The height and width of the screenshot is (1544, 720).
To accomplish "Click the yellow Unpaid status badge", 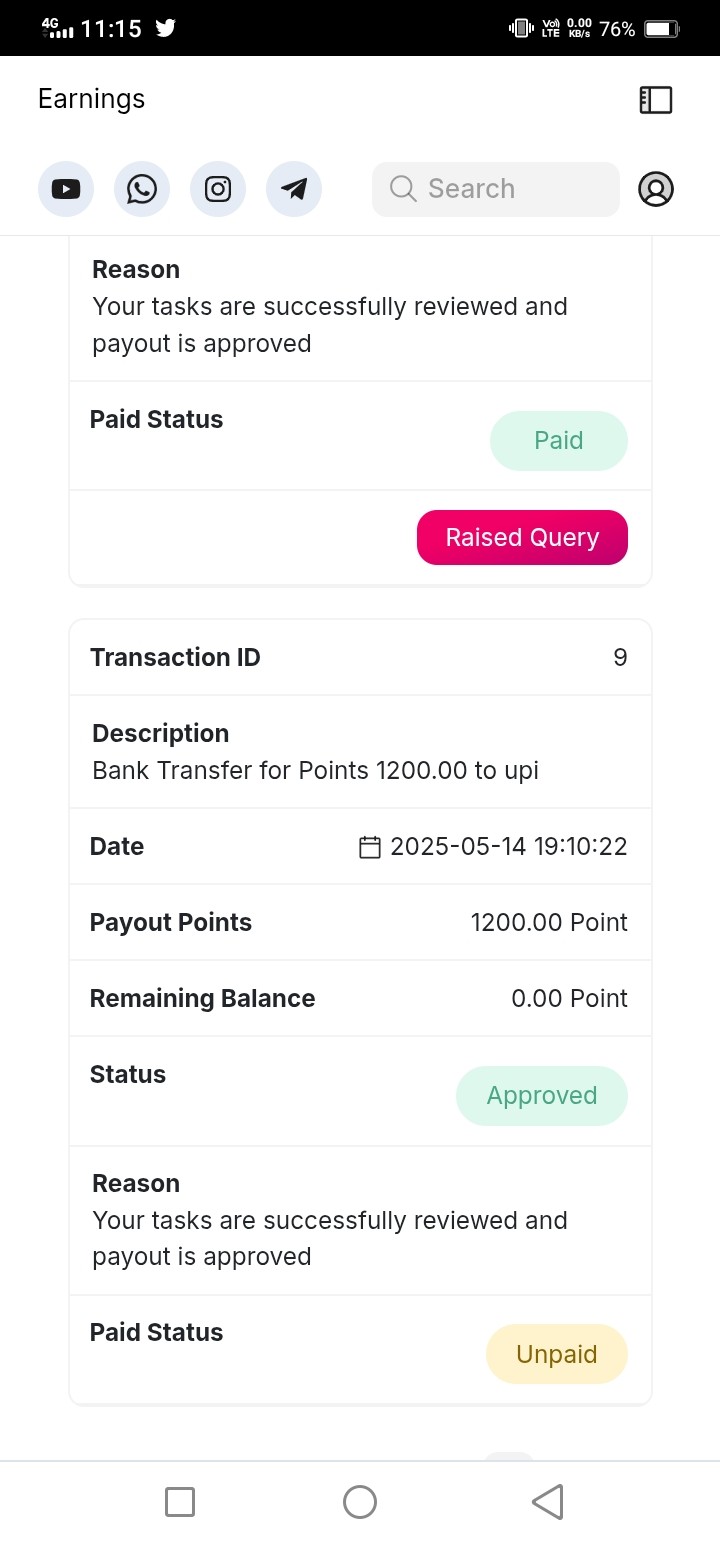I will click(557, 1354).
